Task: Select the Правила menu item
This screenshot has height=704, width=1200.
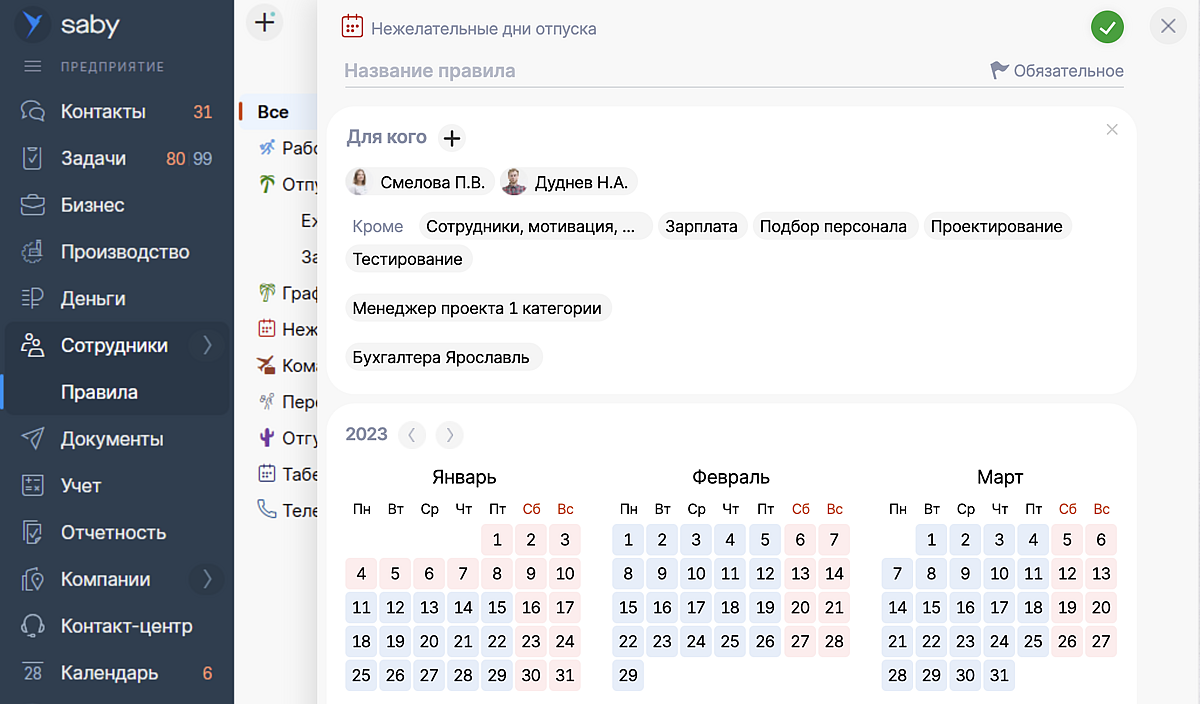Action: 99,392
